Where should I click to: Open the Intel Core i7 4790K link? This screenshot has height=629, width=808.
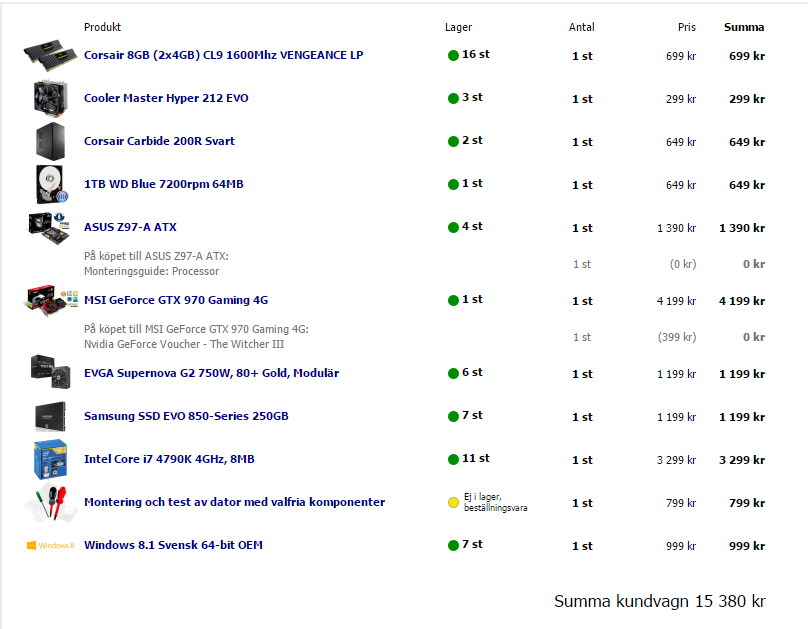(169, 459)
